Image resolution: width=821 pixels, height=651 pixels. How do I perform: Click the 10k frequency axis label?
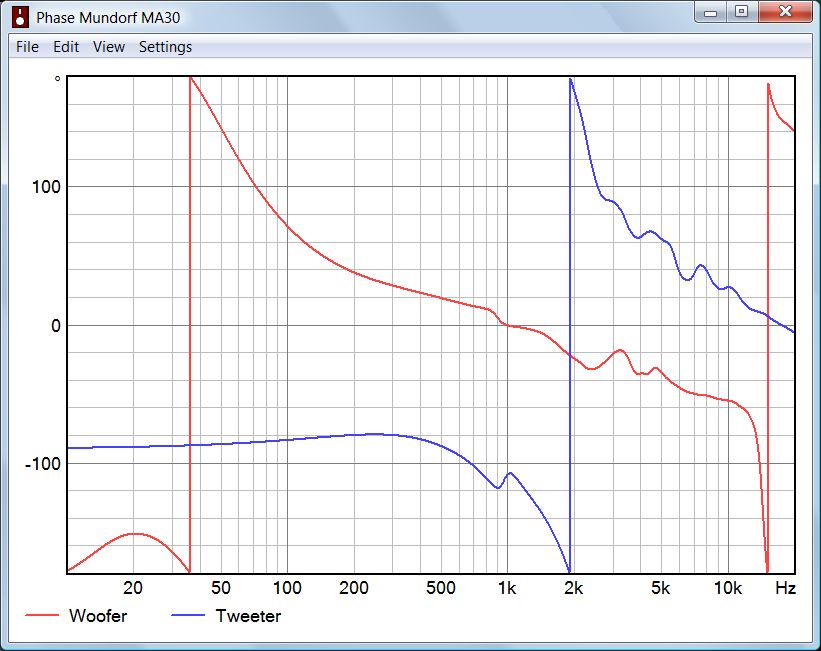pyautogui.click(x=728, y=588)
